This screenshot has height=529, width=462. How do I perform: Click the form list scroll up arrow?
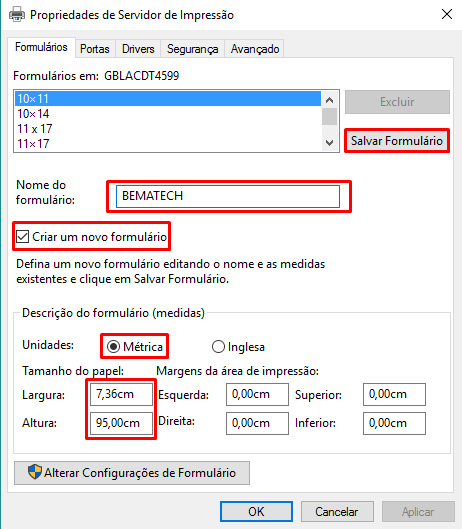(x=329, y=100)
